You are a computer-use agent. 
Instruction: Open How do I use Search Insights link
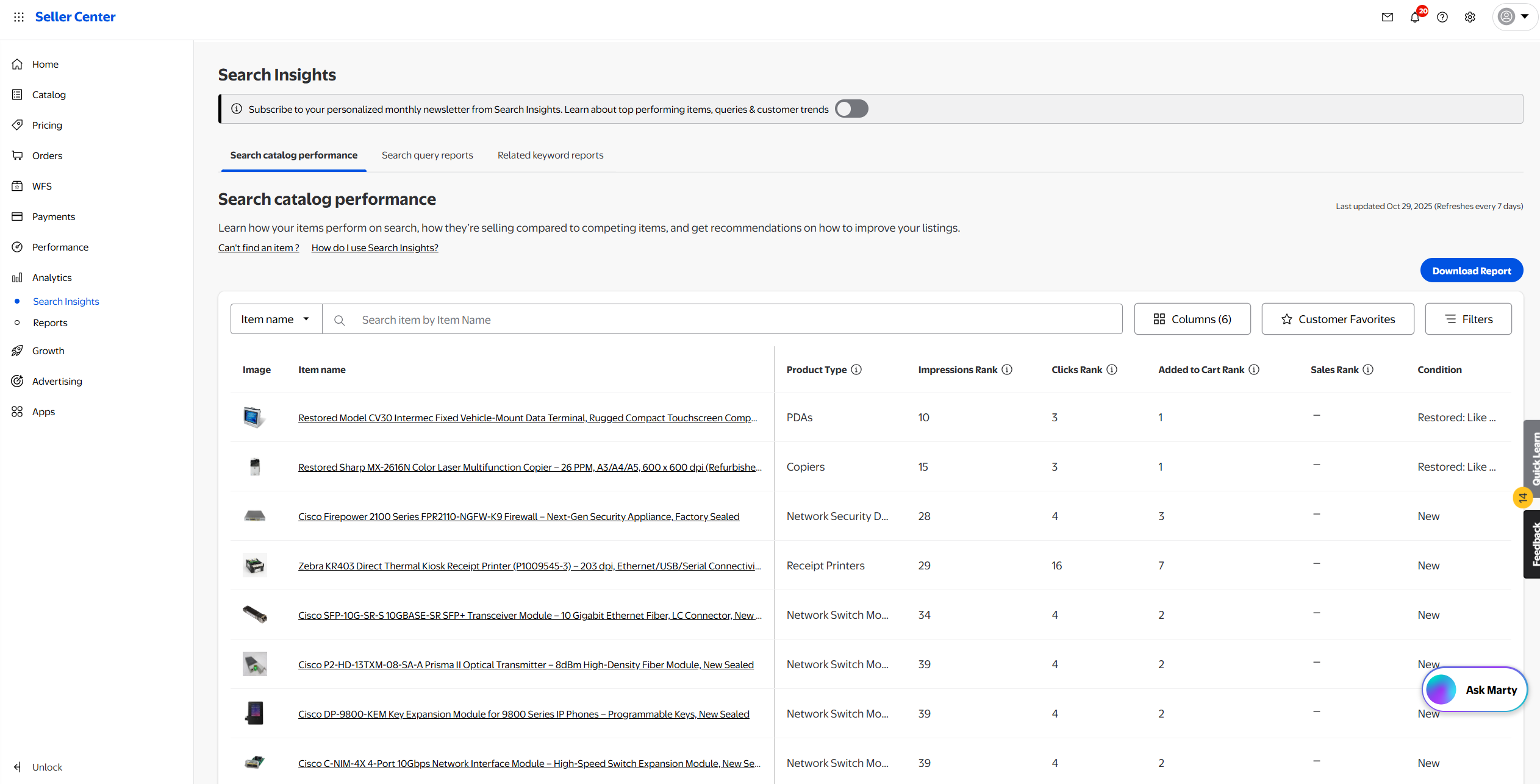pos(374,248)
